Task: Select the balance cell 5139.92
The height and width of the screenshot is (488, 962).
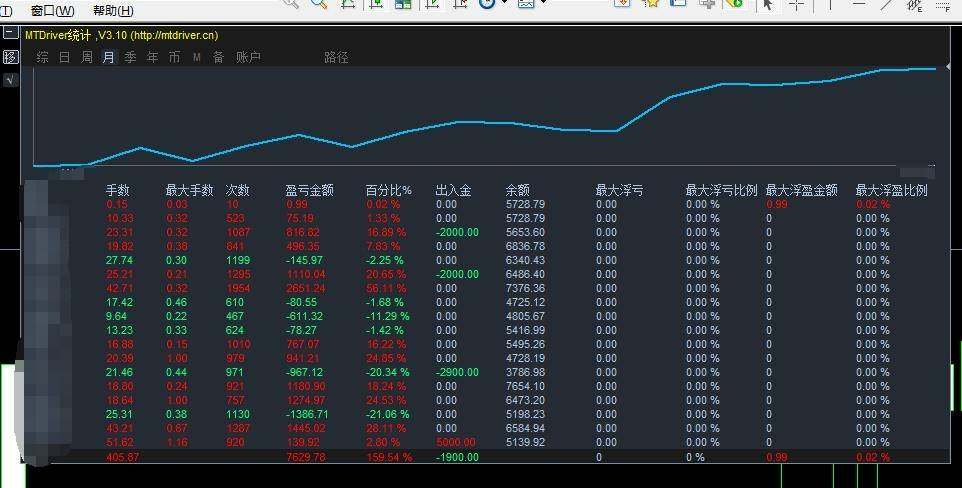Action: click(525, 442)
